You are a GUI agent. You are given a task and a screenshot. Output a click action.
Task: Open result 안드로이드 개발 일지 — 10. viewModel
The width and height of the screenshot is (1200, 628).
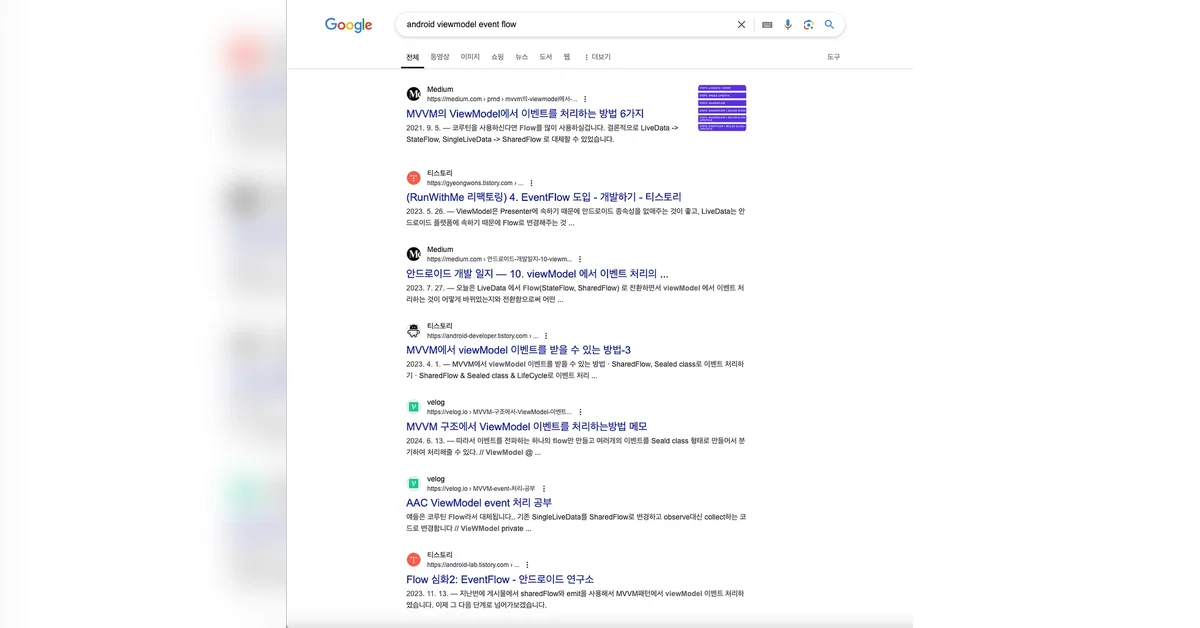click(537, 273)
